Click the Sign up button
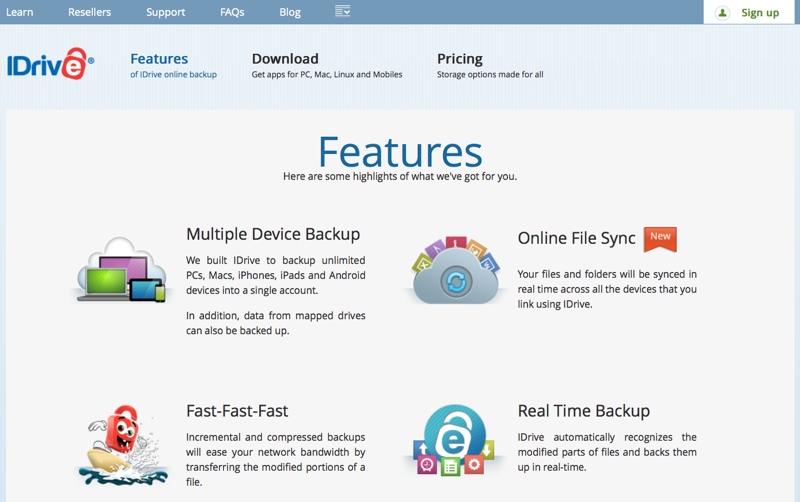The image size is (800, 502). 748,12
